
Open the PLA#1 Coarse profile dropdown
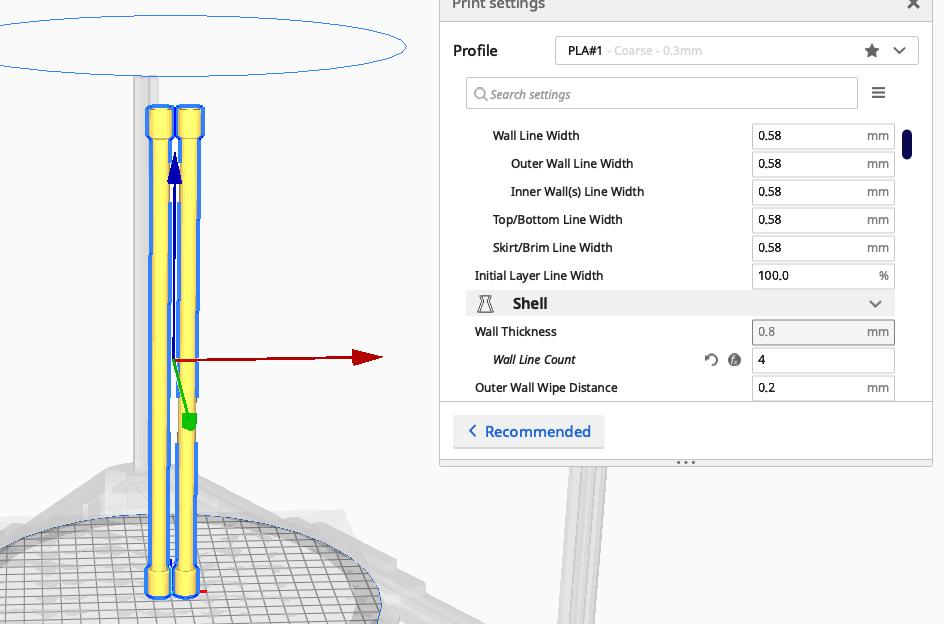736,51
